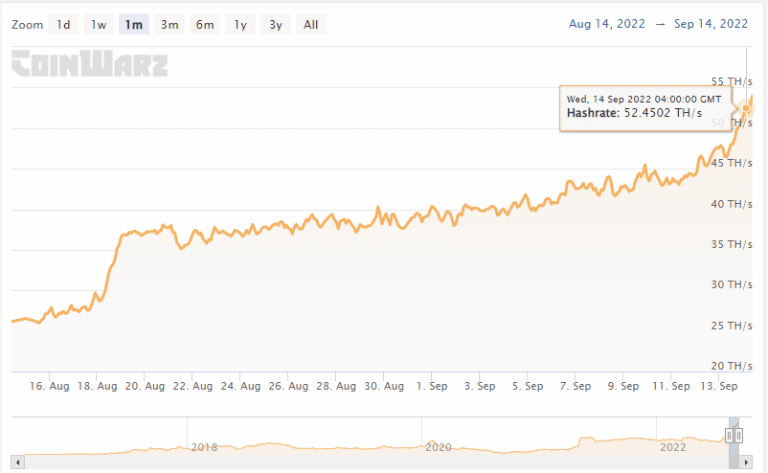Click the scrollbar right arrow button

point(746,464)
